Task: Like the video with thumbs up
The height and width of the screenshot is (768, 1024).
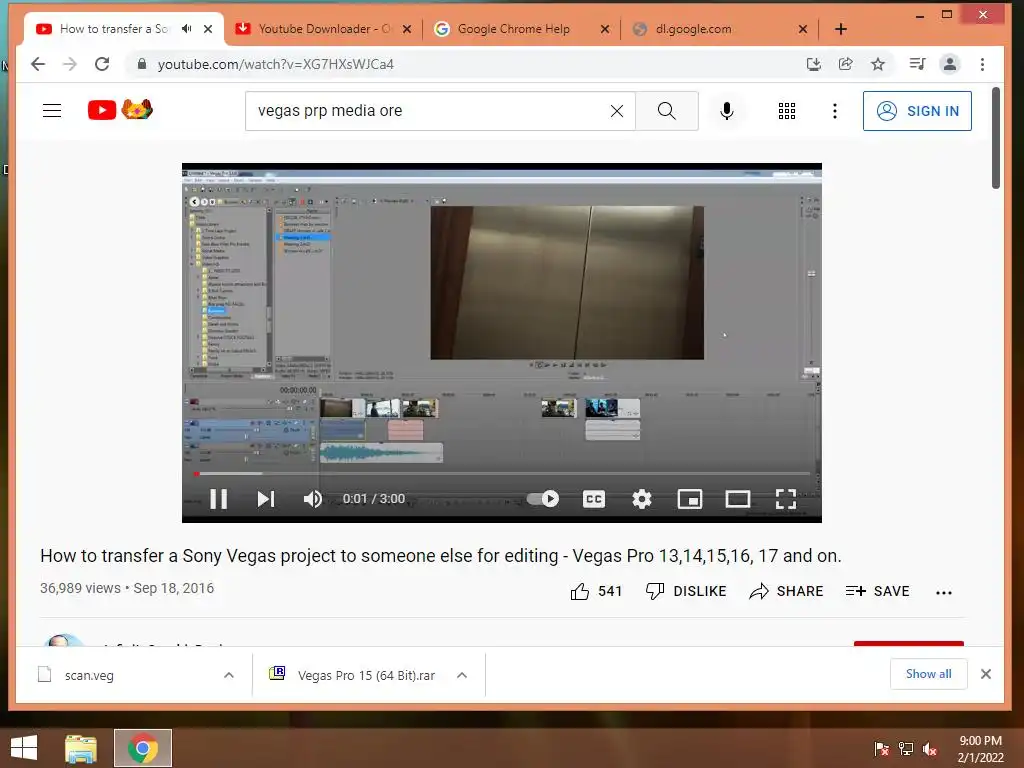Action: pos(596,591)
